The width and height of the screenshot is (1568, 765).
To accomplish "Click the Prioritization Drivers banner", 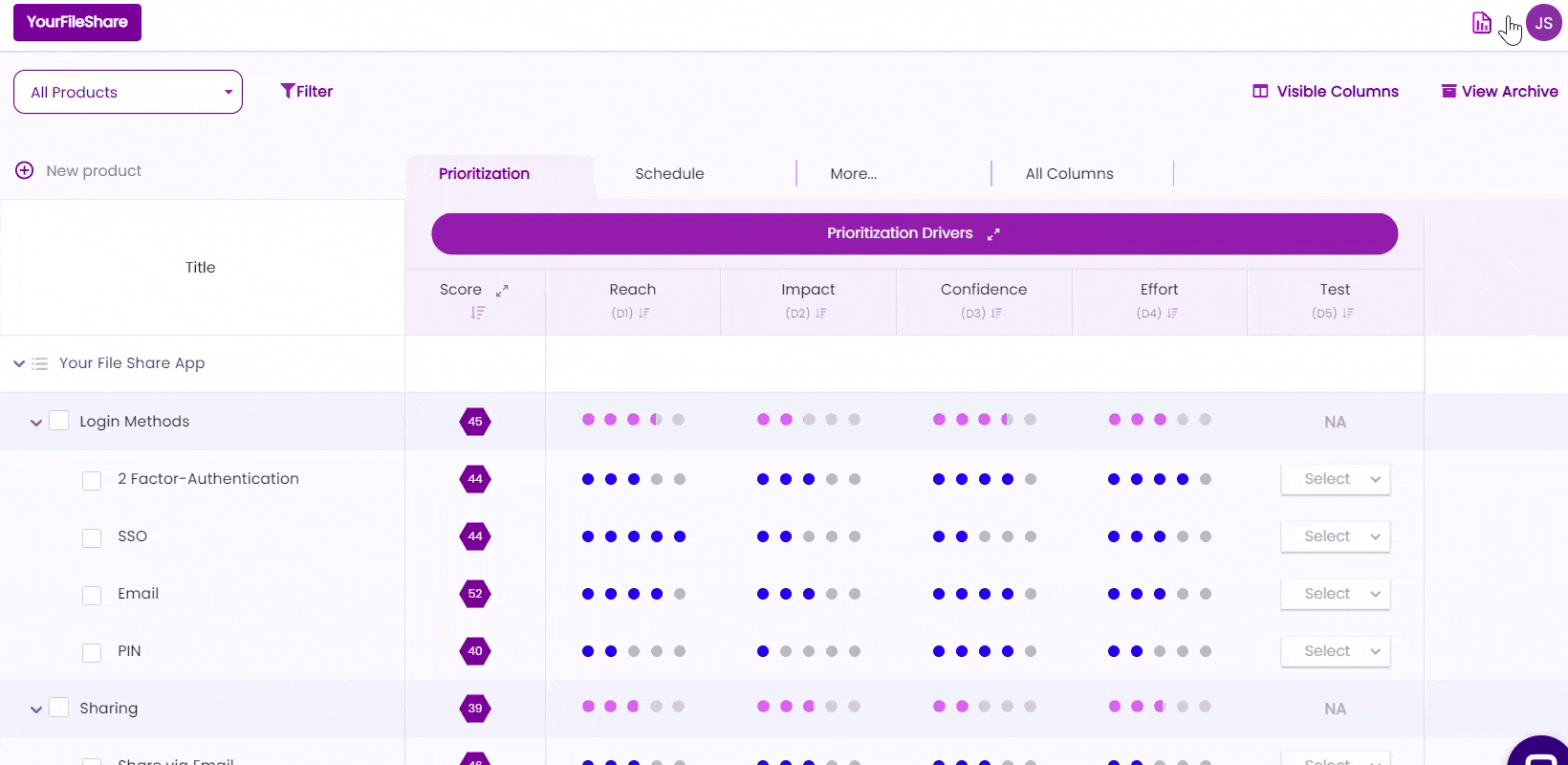I will pos(914,233).
